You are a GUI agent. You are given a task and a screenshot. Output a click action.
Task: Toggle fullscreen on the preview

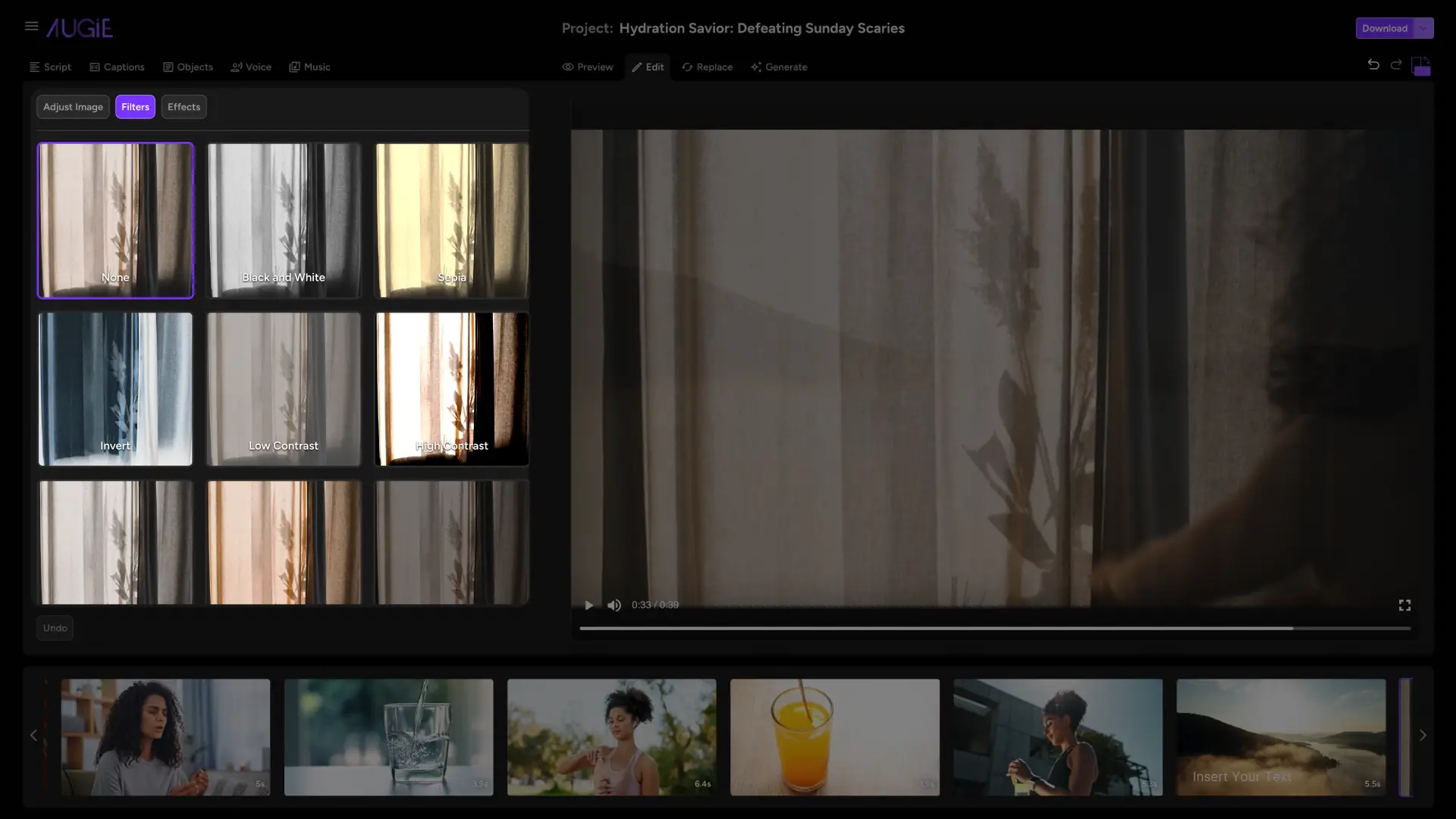(x=1404, y=605)
